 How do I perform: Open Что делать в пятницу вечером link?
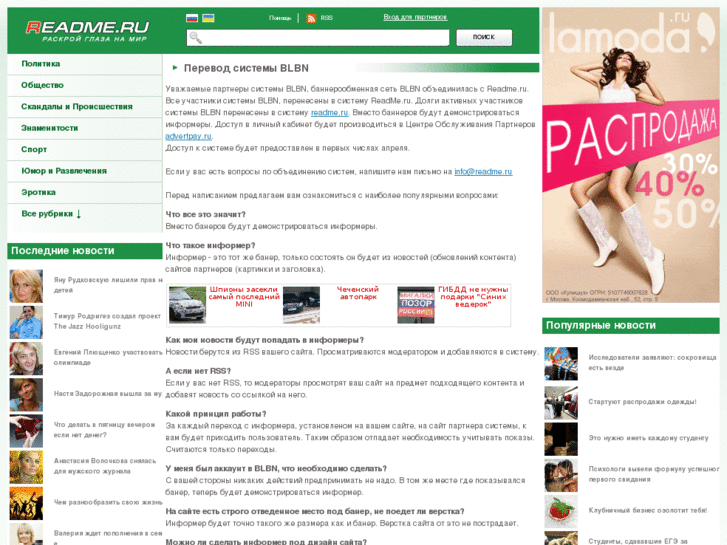[x=104, y=430]
